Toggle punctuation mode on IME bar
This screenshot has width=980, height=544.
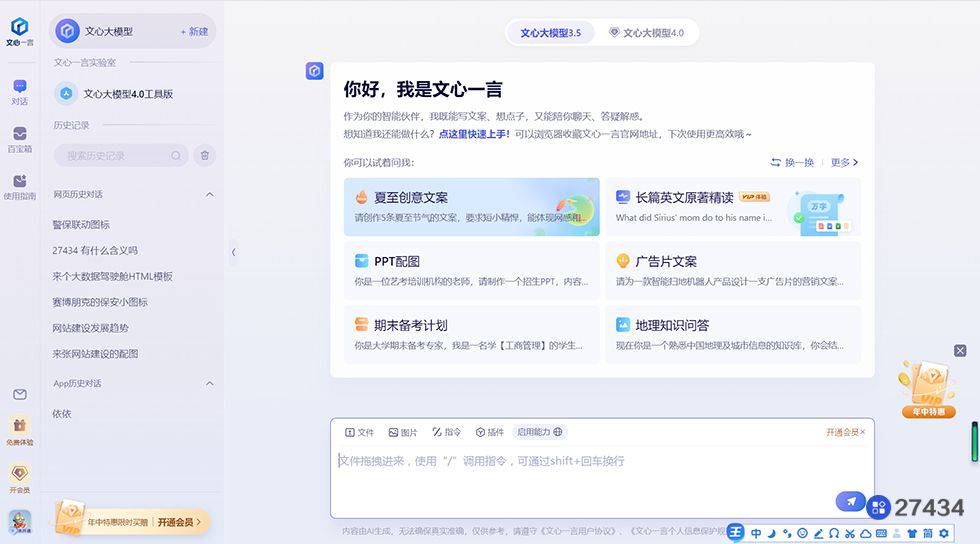point(787,533)
